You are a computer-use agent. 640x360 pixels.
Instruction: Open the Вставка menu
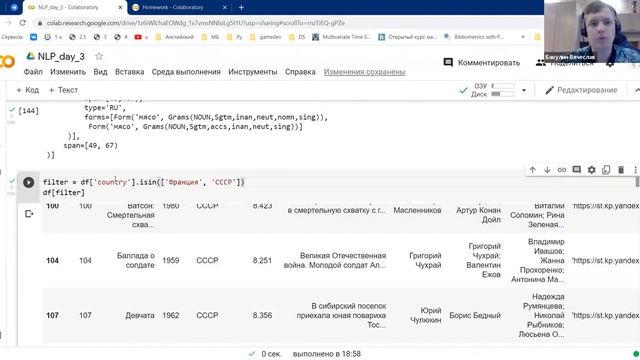129,72
